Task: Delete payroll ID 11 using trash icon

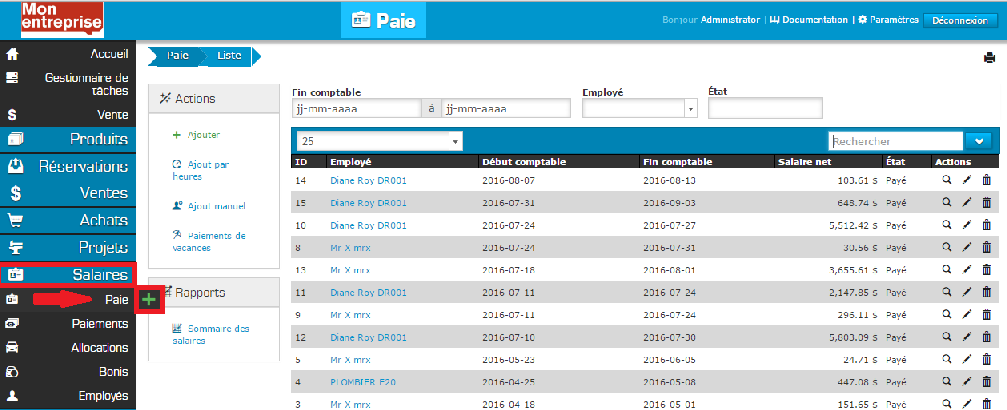Action: point(986,293)
